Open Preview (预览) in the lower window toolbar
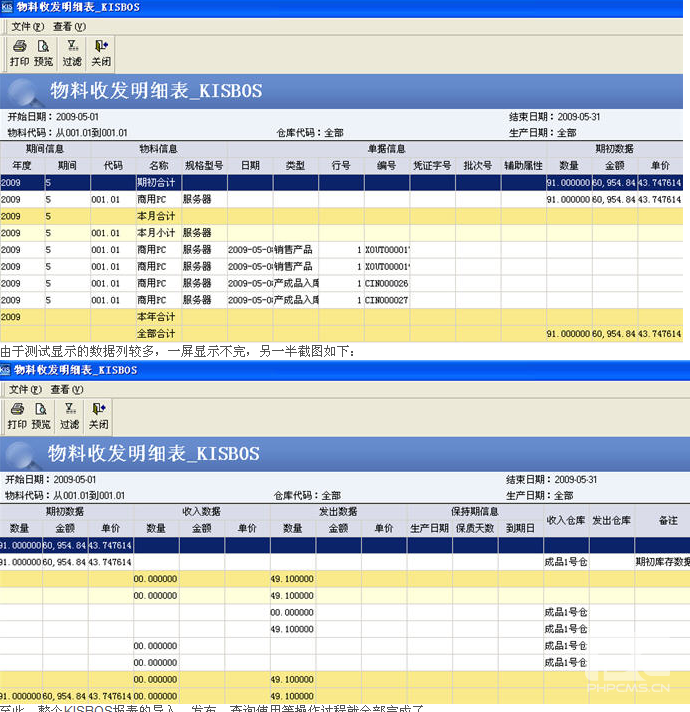690x712 pixels. 43,415
